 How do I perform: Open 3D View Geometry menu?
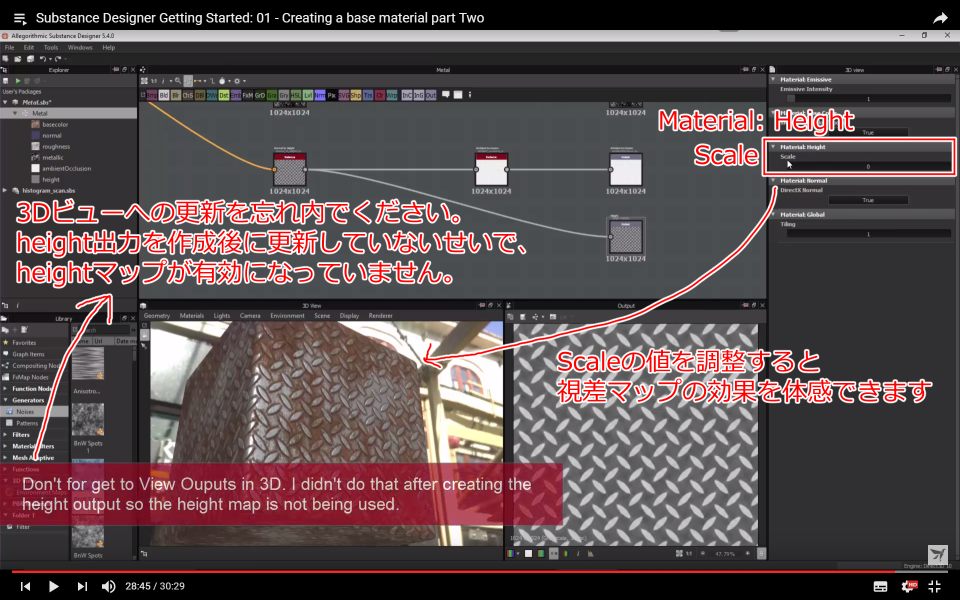point(157,316)
